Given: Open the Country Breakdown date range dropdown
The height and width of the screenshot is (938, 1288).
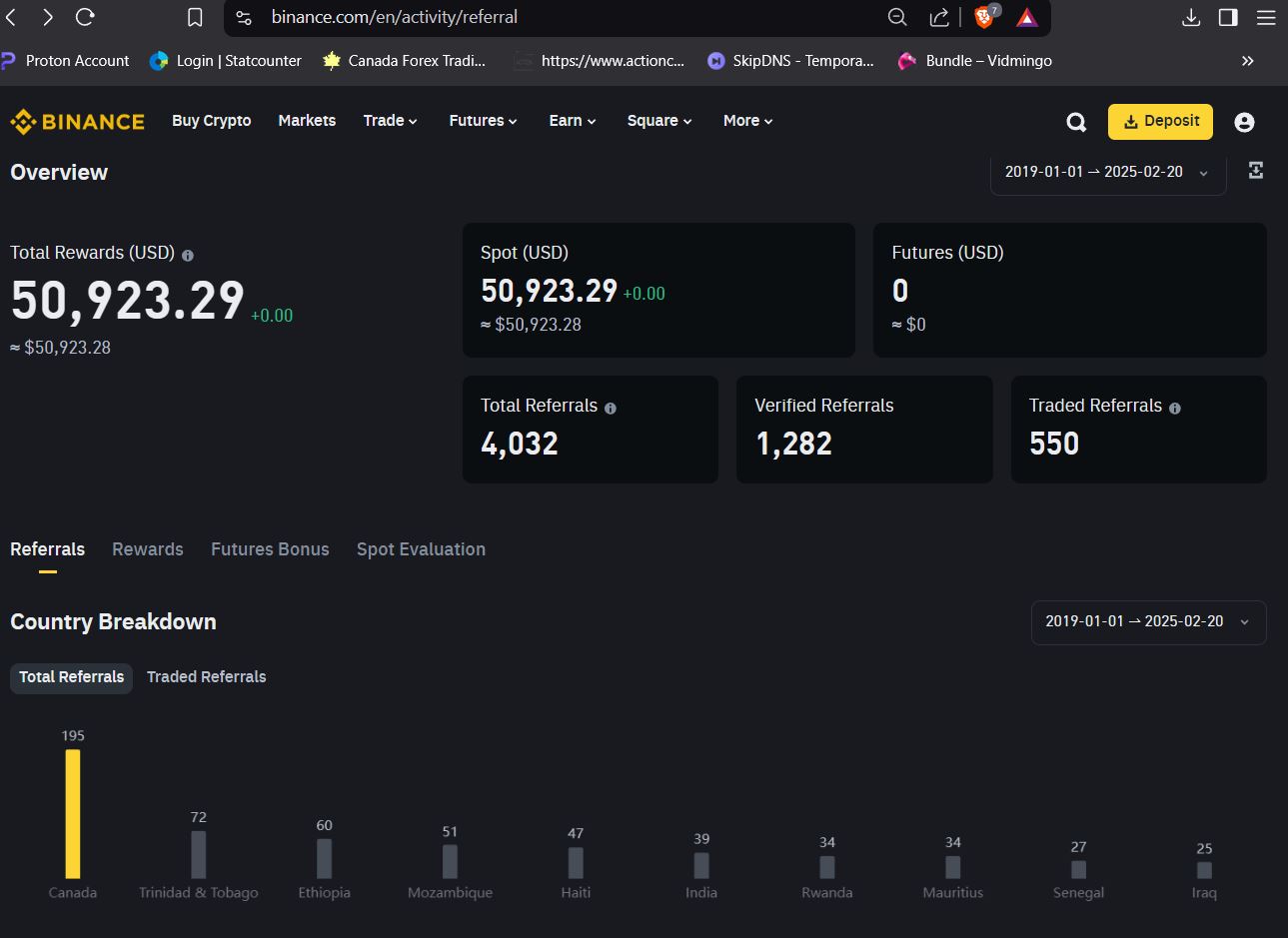Looking at the screenshot, I should click(1148, 621).
